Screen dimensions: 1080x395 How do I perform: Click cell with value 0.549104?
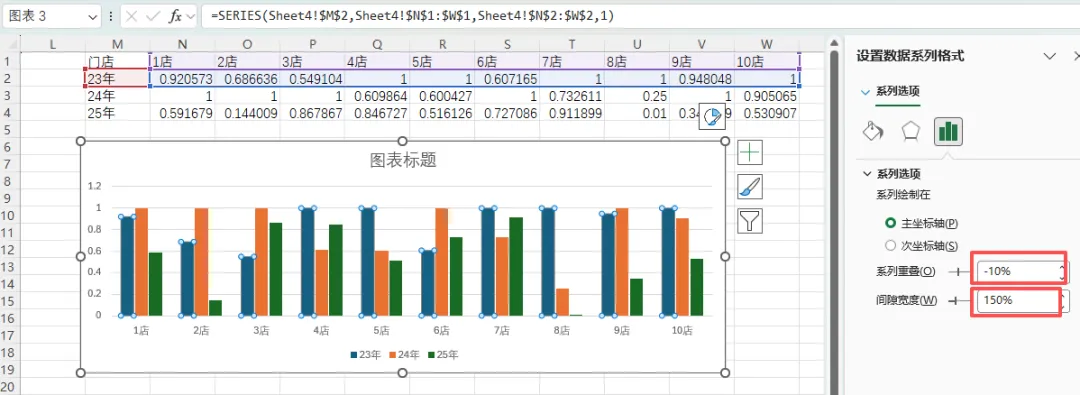tap(312, 79)
